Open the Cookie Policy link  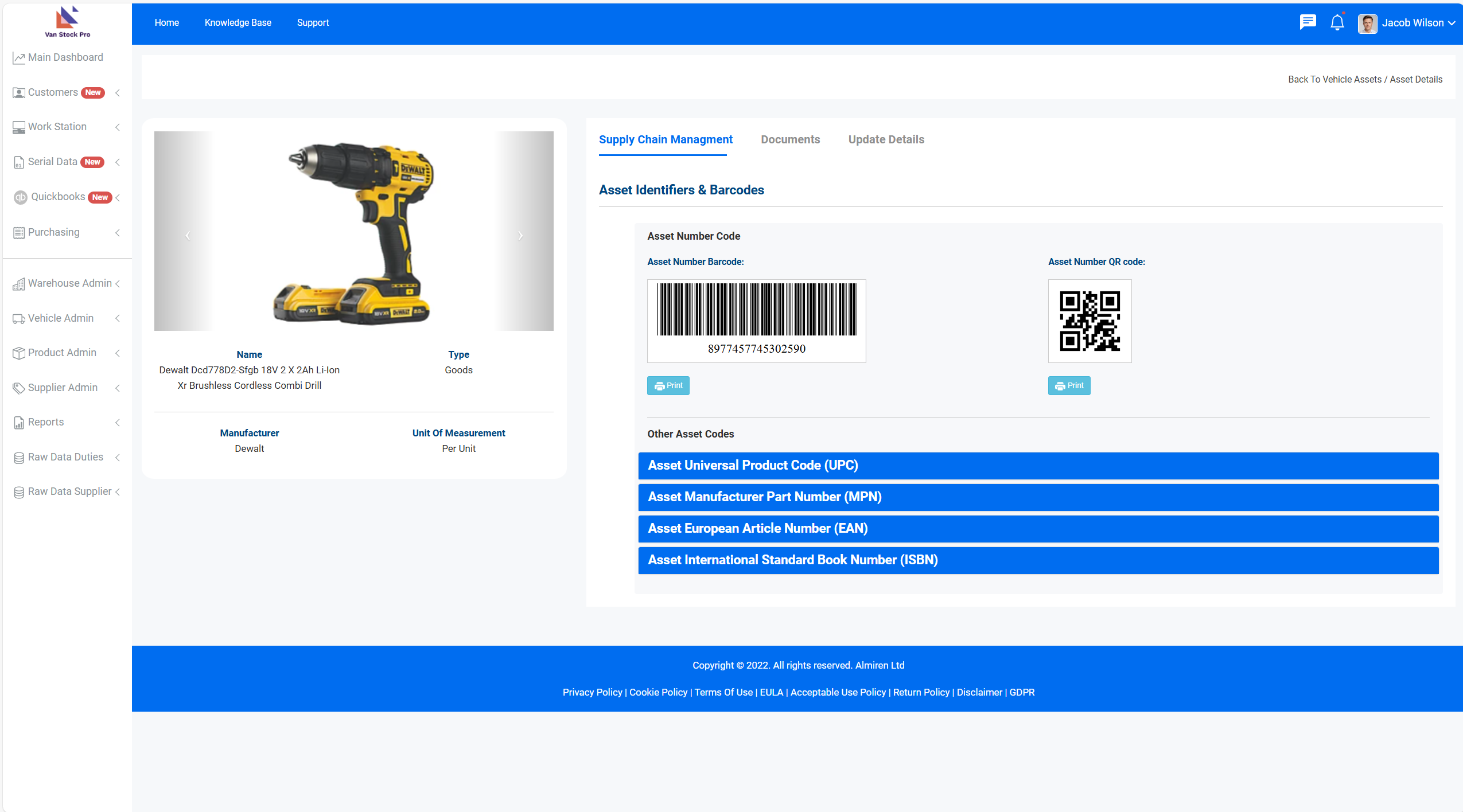pyautogui.click(x=658, y=693)
